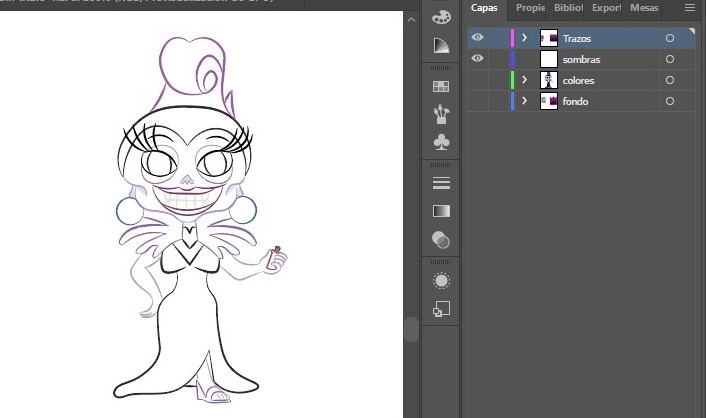Screen dimensions: 706x418
Task: Lock the Trazos layer
Action: tap(498, 38)
